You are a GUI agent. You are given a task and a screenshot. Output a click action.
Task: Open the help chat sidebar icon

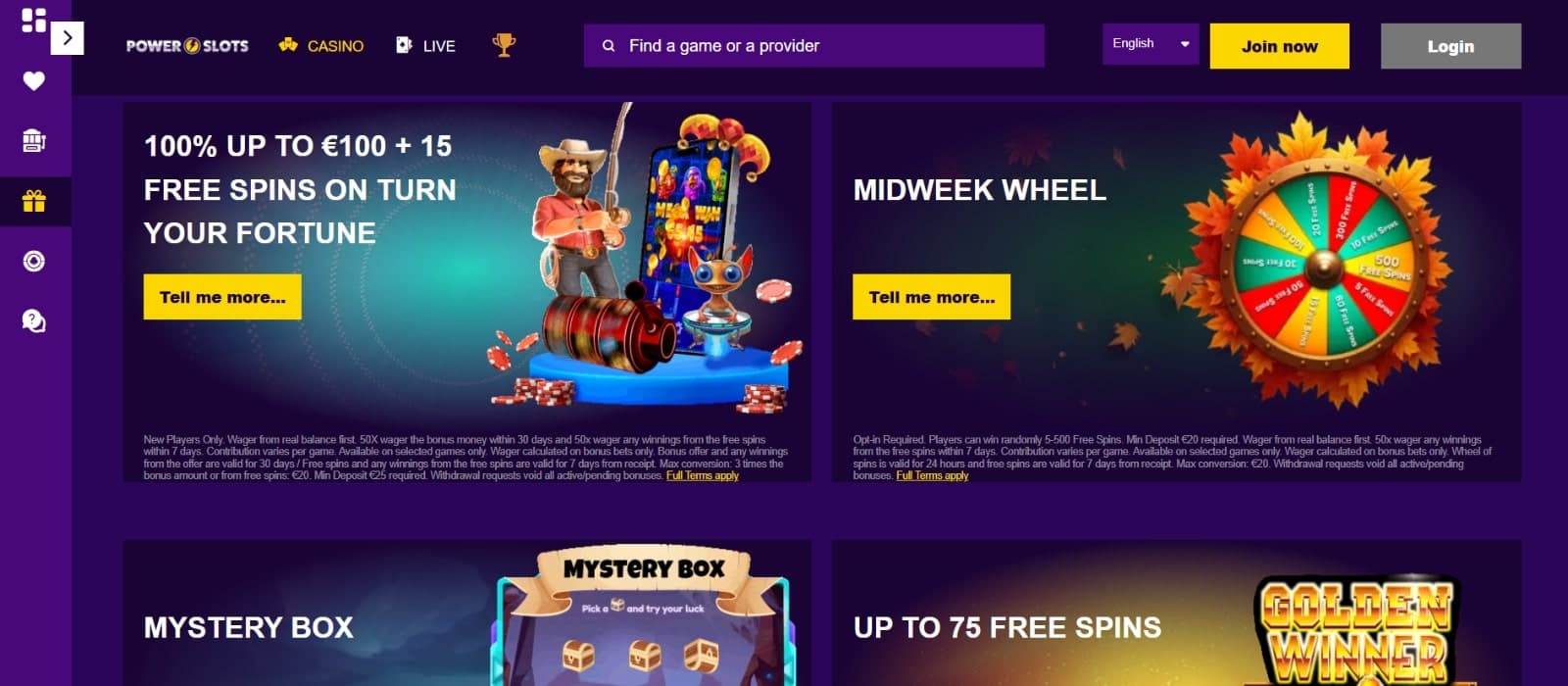click(34, 320)
